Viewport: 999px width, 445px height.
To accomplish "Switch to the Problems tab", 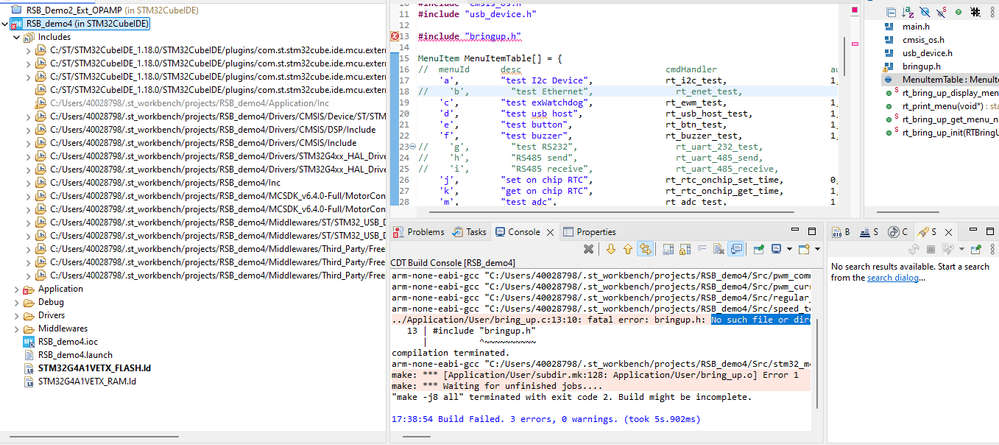I will 424,231.
